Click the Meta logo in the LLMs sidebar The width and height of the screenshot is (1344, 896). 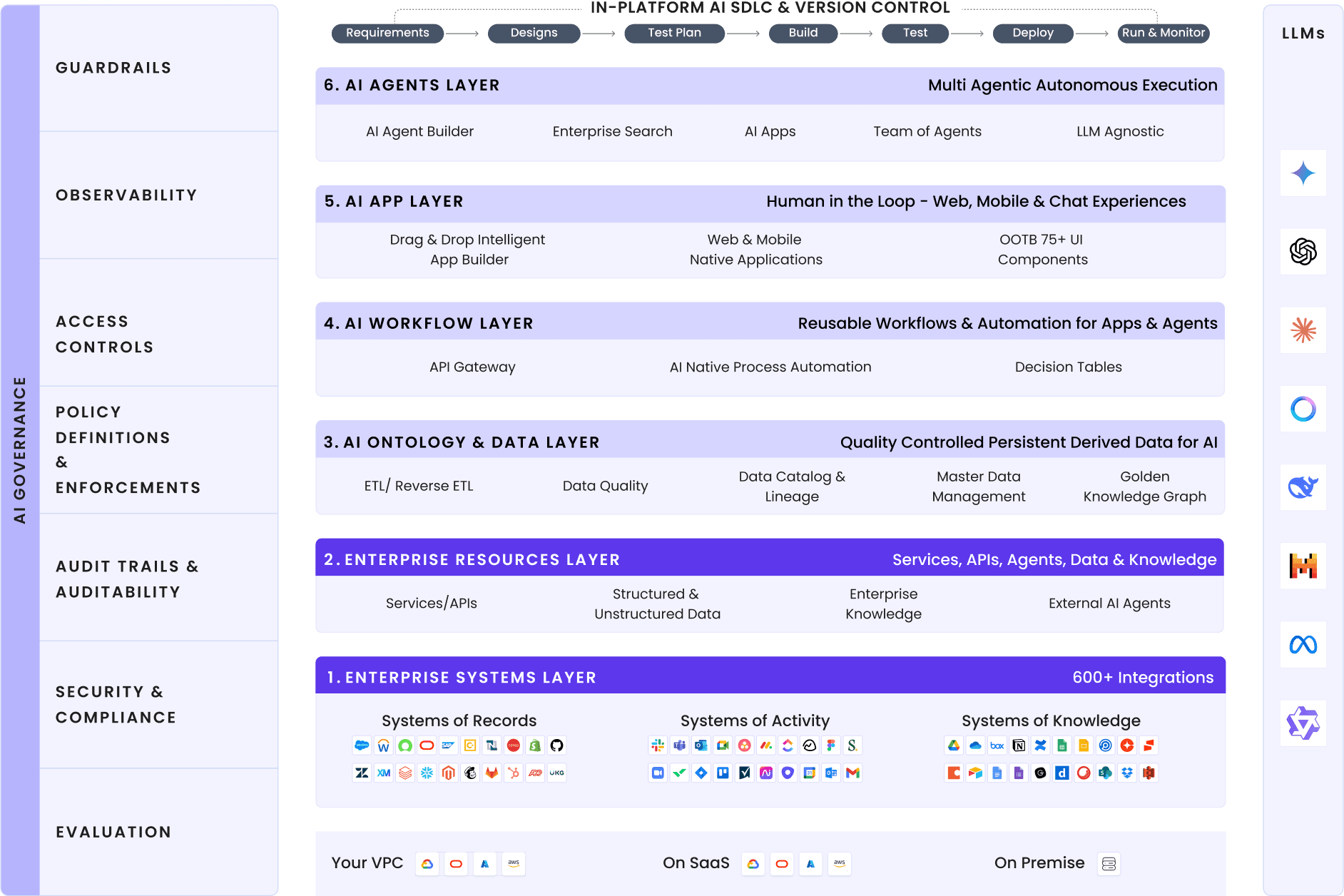click(1303, 645)
